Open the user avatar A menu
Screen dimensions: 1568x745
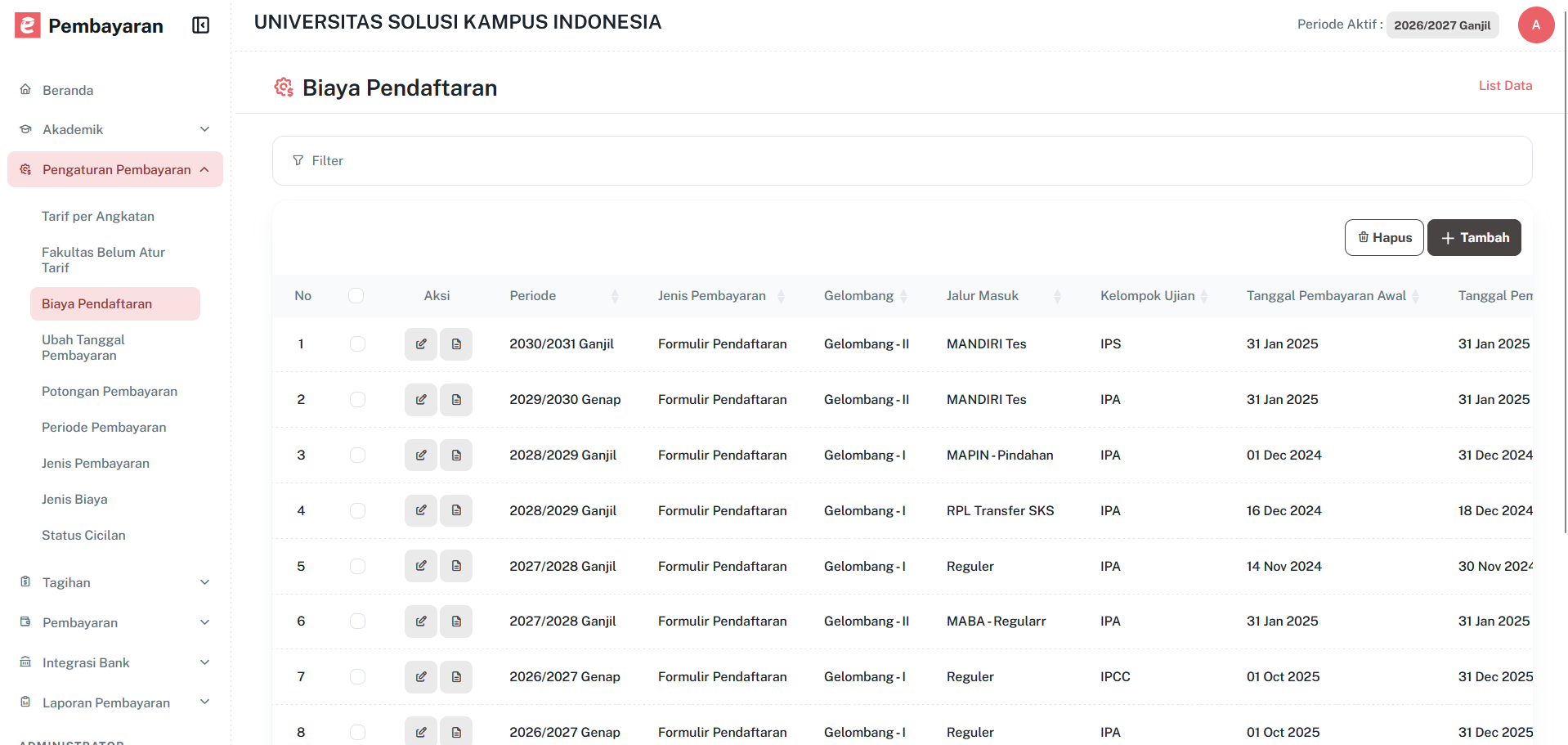1535,25
